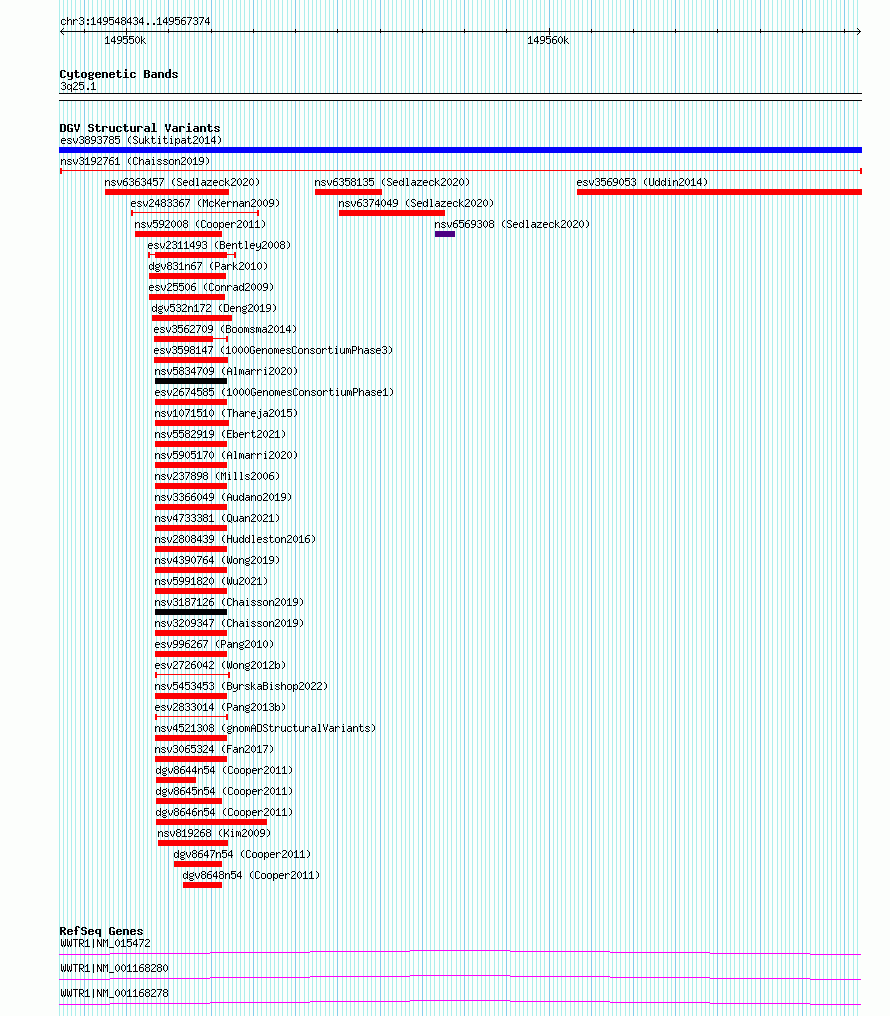Select nsv1071510 (Thareja2015) variant
The width and height of the screenshot is (890, 1016).
pyautogui.click(x=226, y=413)
